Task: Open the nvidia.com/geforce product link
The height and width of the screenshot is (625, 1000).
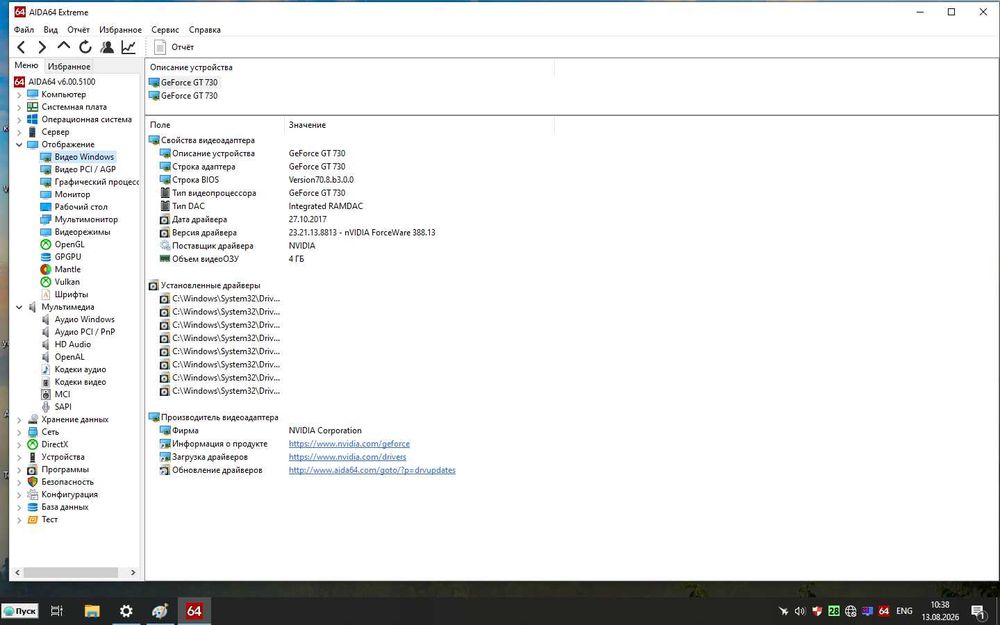Action: click(349, 444)
